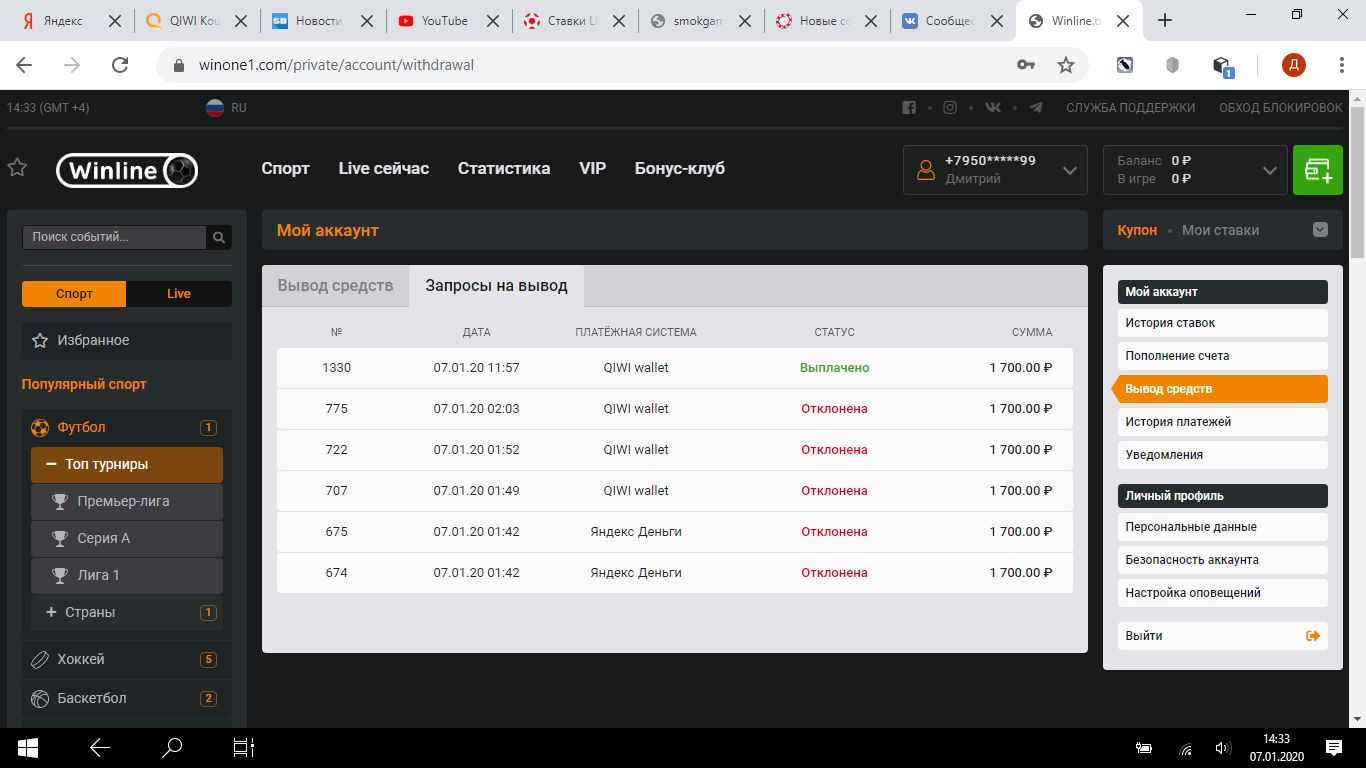This screenshot has width=1366, height=768.
Task: Open Бонус-клуб in top menu
Action: (x=680, y=169)
